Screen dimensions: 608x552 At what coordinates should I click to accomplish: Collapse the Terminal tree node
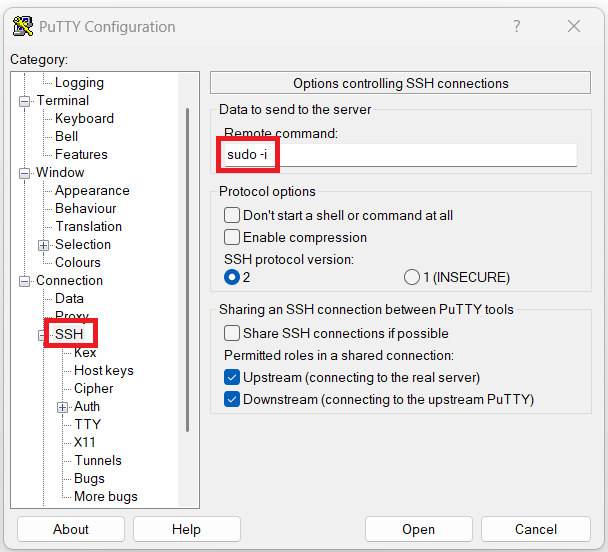click(25, 101)
